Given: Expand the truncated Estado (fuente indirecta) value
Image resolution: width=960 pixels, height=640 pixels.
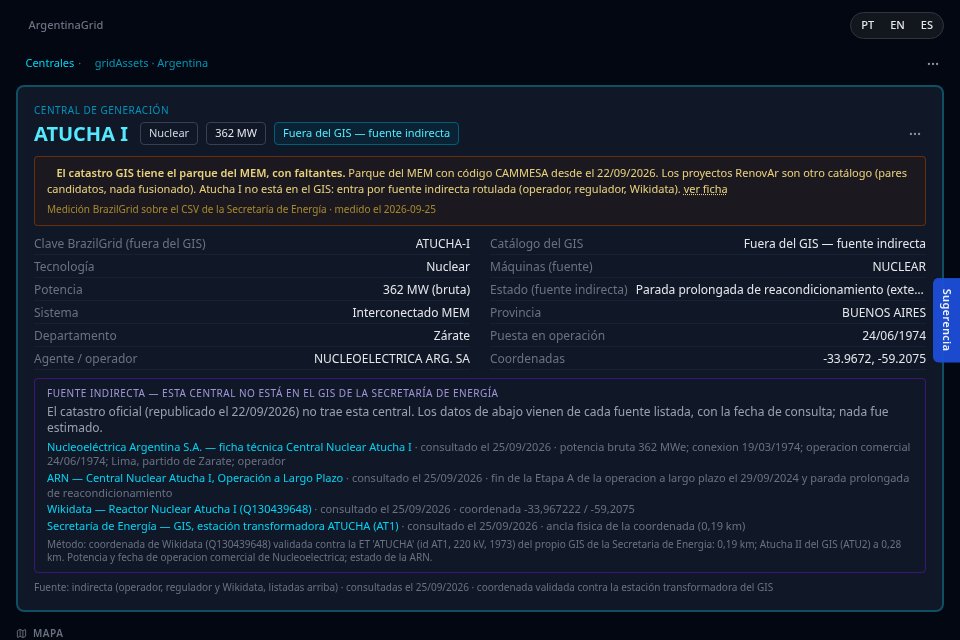Looking at the screenshot, I should pyautogui.click(x=780, y=290).
